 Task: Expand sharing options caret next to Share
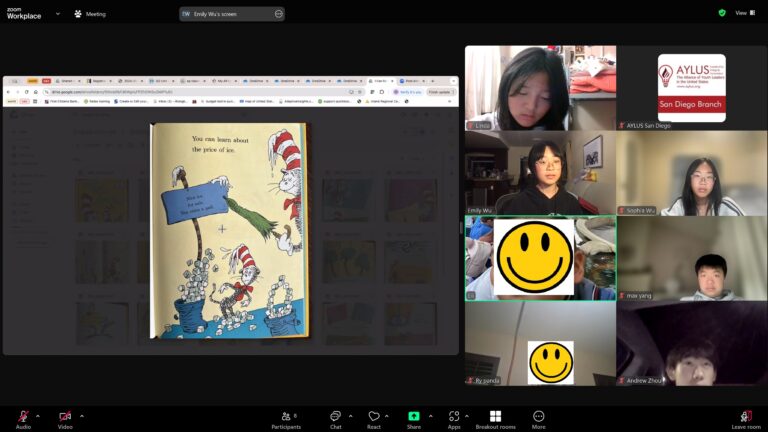[431, 416]
